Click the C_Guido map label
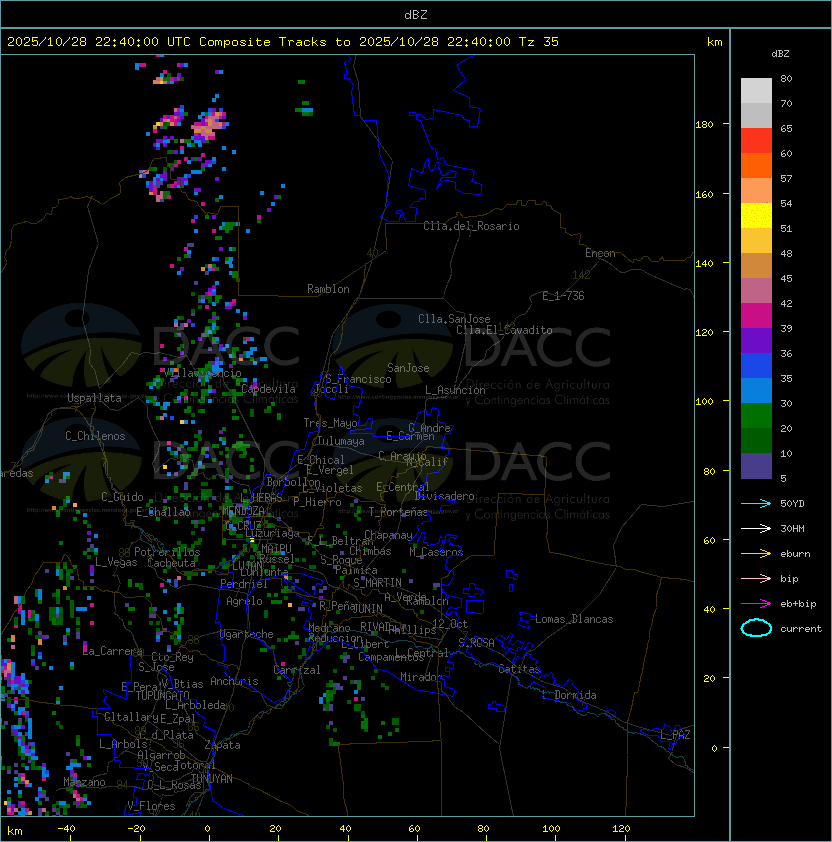The height and width of the screenshot is (842, 832). (x=122, y=497)
